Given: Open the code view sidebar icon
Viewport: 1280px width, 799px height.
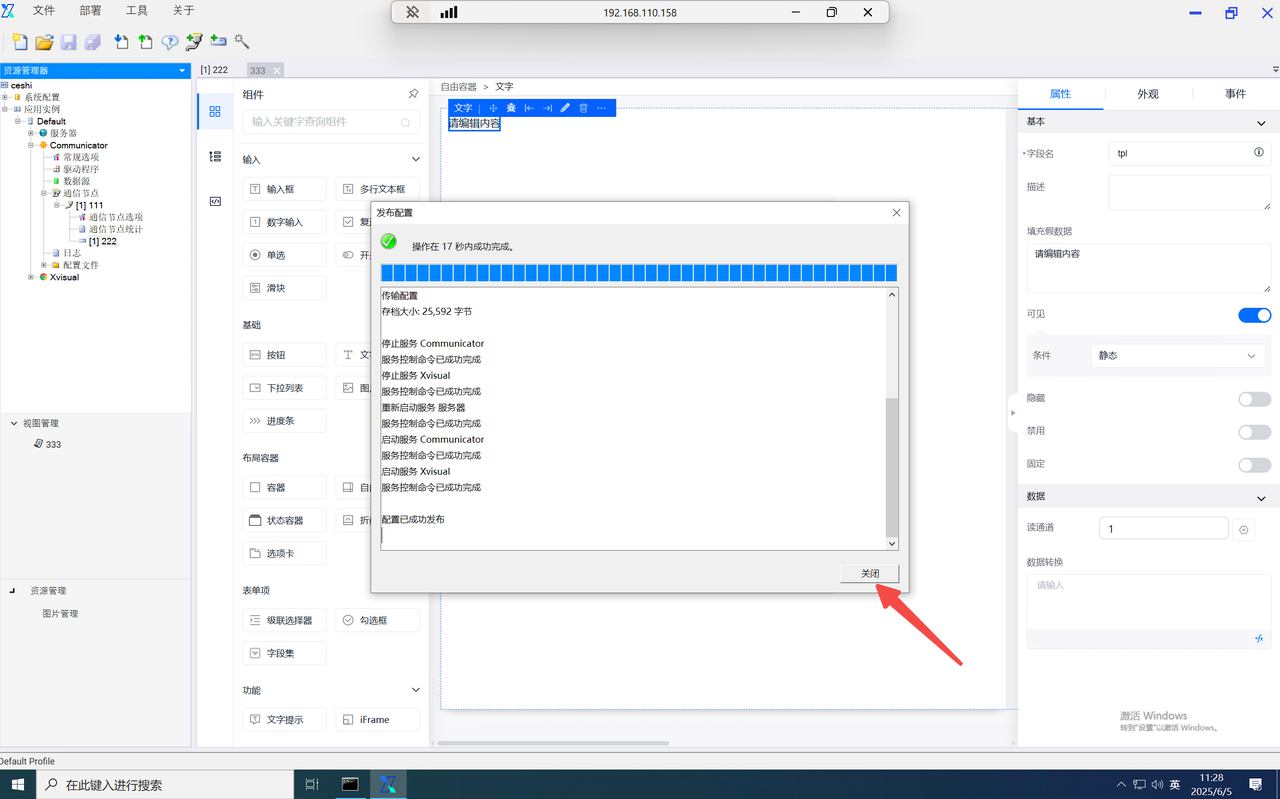Looking at the screenshot, I should (215, 201).
